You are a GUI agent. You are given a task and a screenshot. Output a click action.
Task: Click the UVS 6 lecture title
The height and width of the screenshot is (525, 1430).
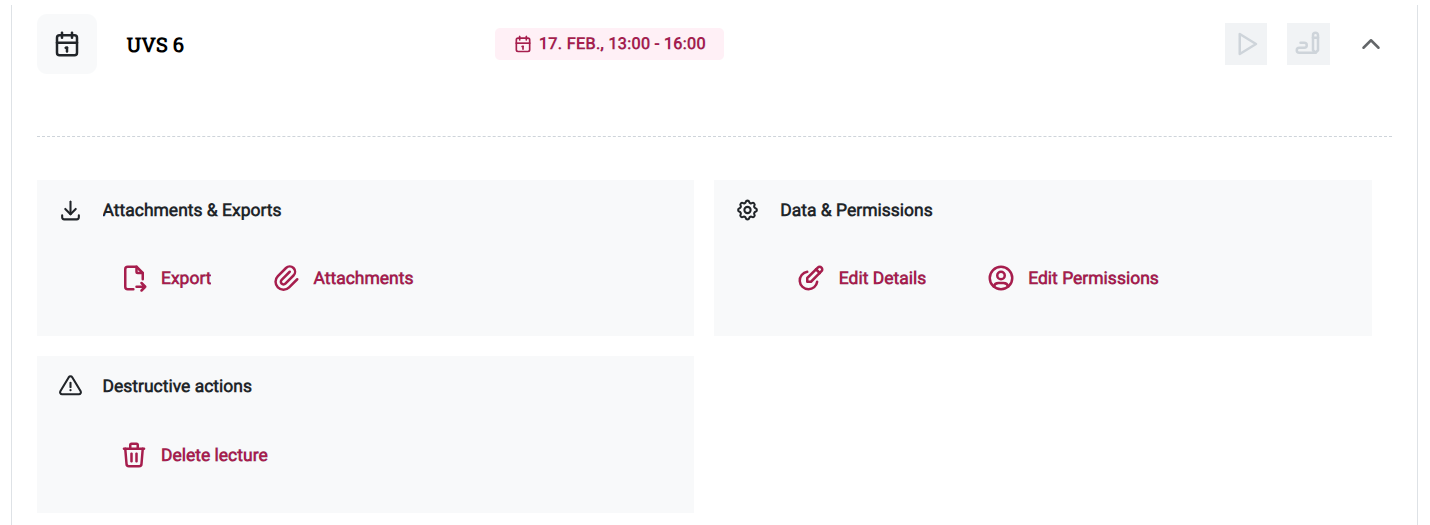[x=155, y=45]
